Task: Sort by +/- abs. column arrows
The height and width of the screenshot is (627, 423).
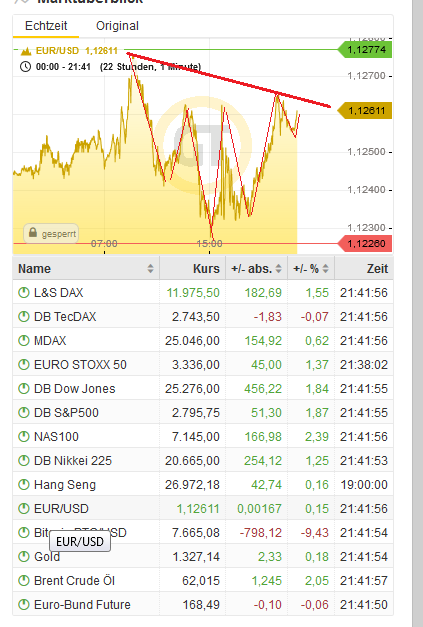Action: pyautogui.click(x=279, y=269)
